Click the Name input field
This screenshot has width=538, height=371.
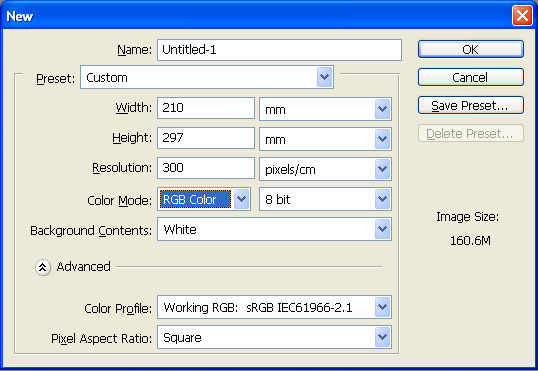279,50
